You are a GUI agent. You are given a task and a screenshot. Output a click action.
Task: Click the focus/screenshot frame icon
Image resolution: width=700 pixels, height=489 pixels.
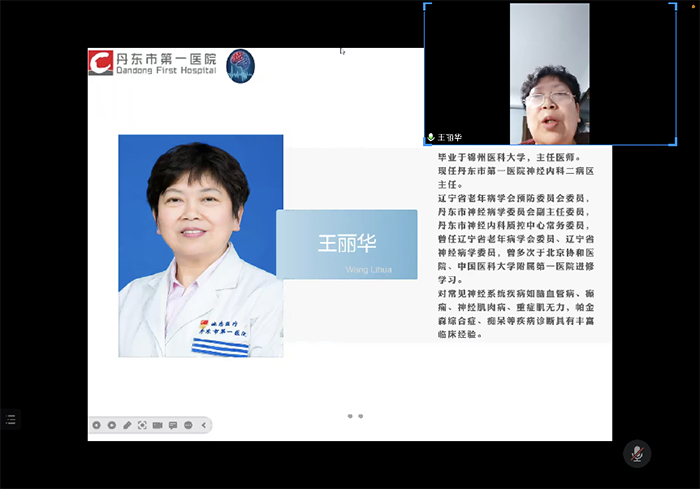pyautogui.click(x=142, y=425)
